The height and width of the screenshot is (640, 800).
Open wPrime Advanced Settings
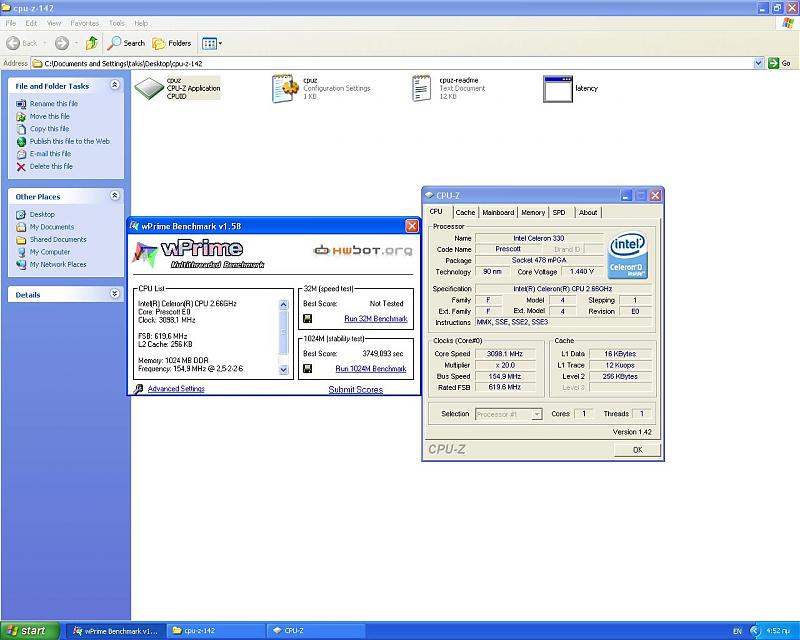coord(176,389)
